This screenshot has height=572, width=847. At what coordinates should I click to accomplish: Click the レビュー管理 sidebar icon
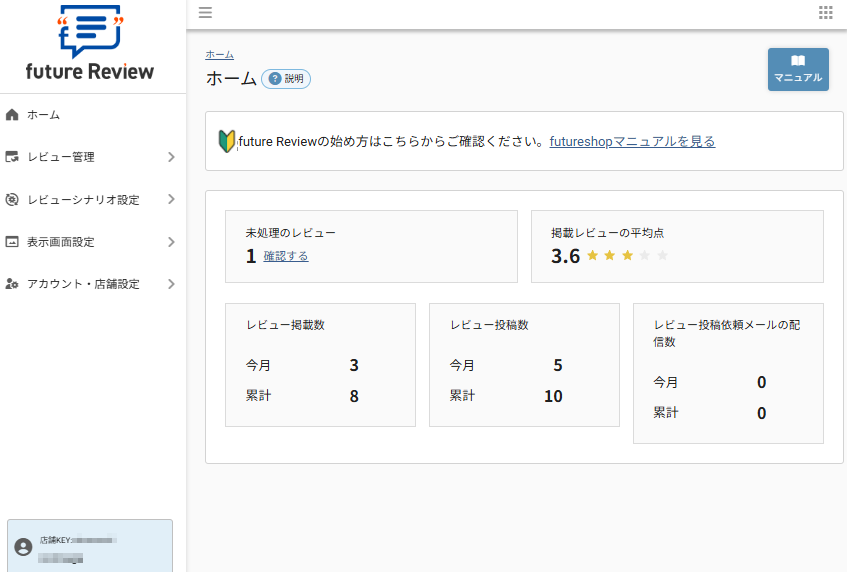pos(12,157)
